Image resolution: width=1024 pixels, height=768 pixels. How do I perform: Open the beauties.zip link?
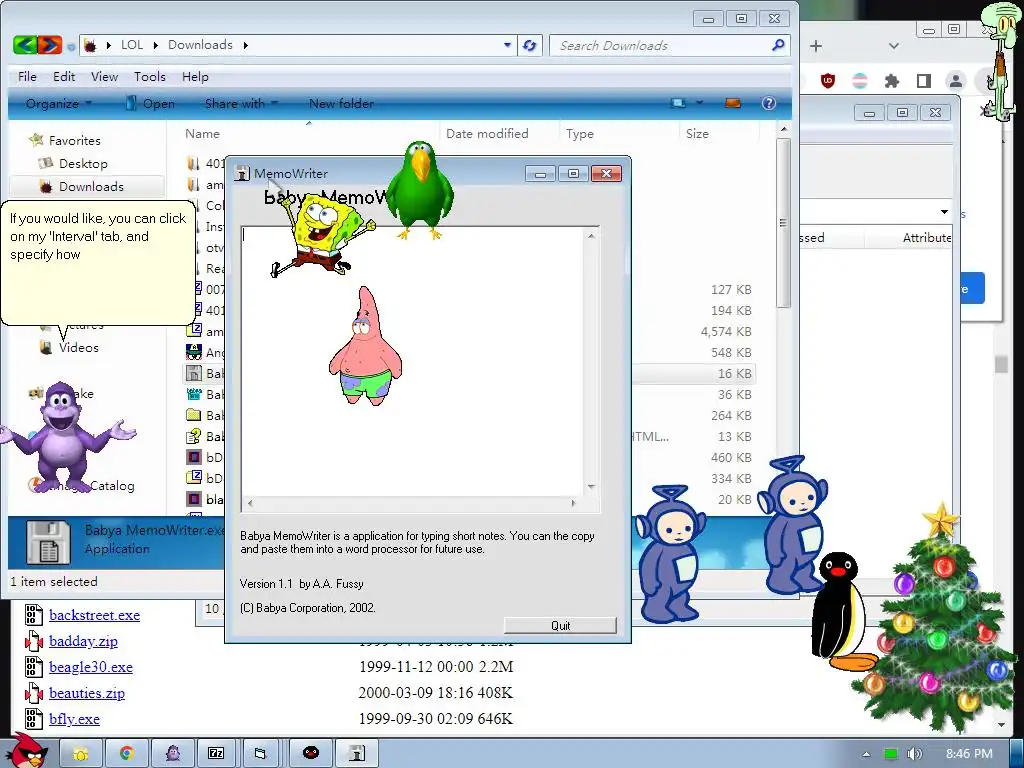pos(87,693)
